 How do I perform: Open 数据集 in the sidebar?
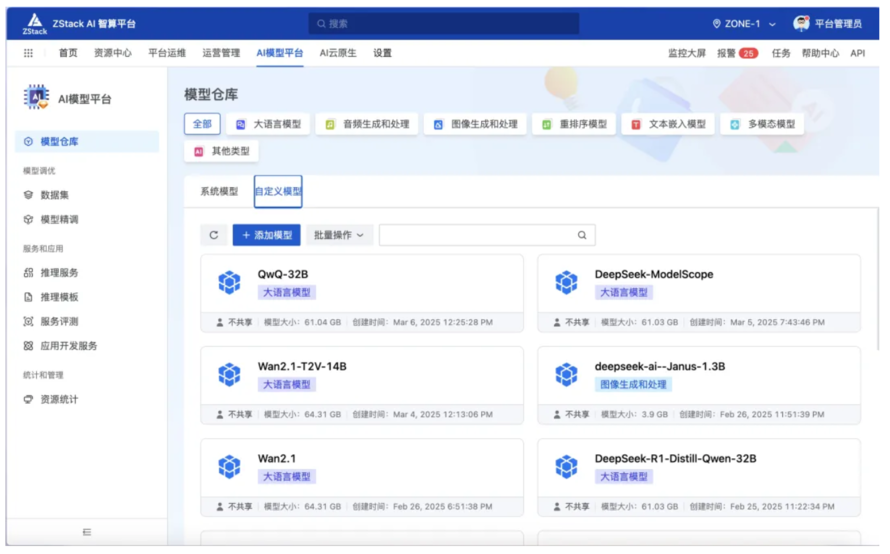point(55,195)
